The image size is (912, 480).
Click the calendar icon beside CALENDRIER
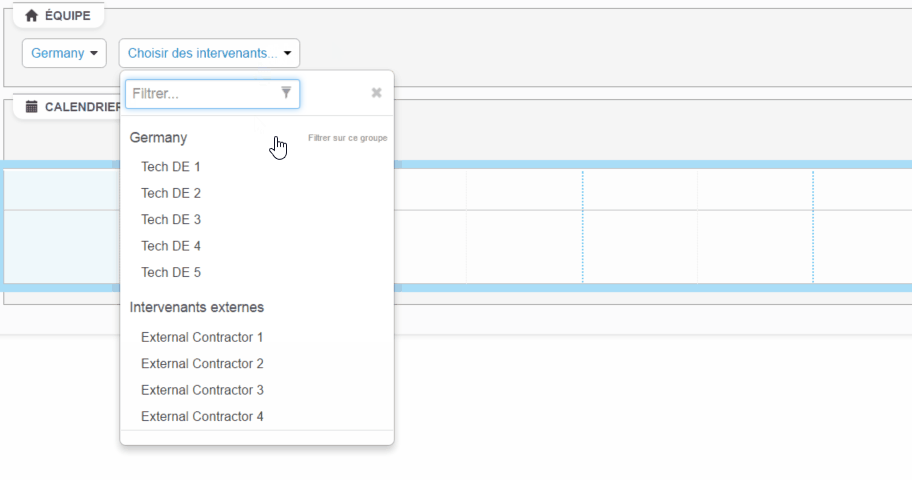coord(31,106)
